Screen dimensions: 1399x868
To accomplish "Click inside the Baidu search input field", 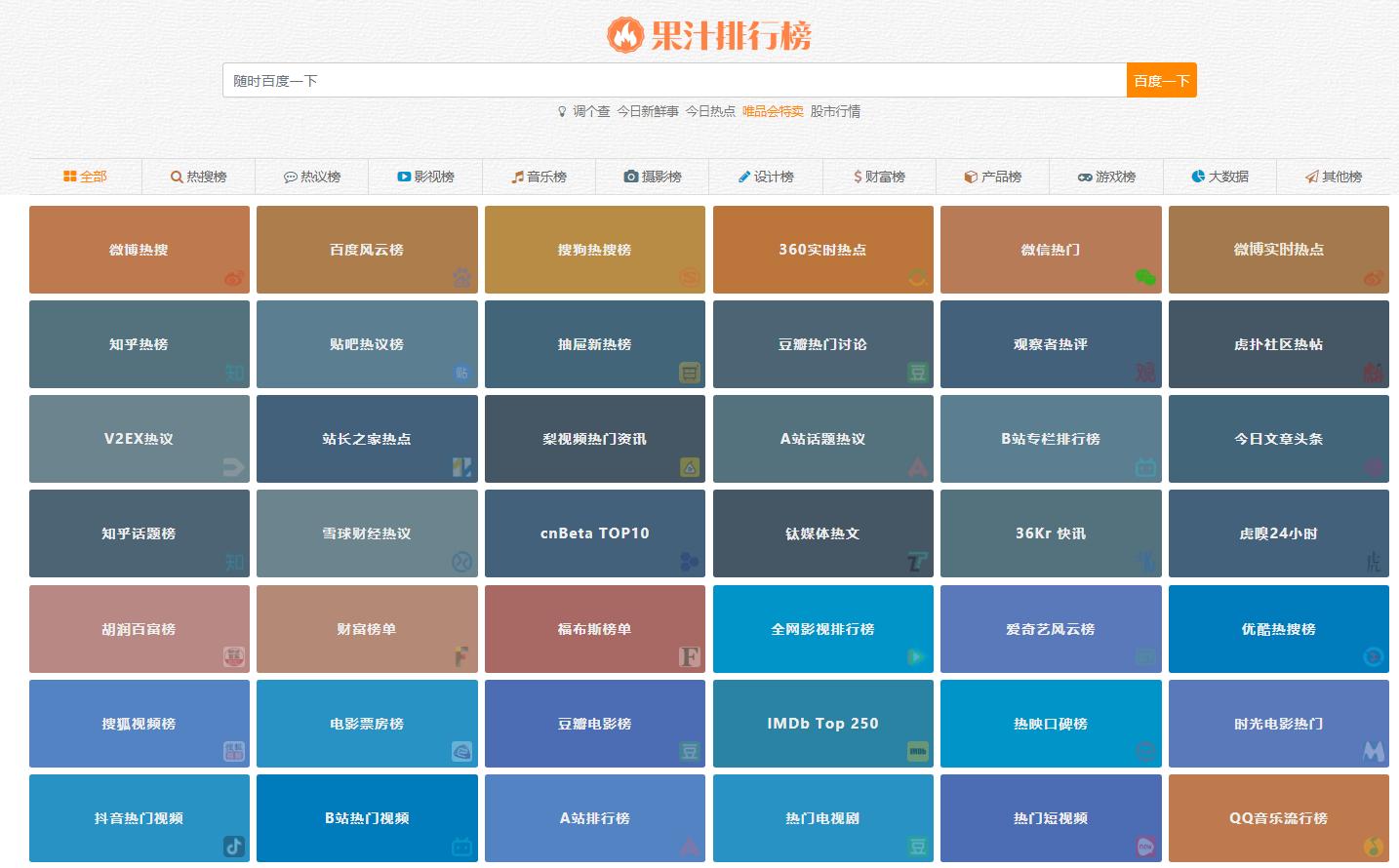I will [x=673, y=80].
